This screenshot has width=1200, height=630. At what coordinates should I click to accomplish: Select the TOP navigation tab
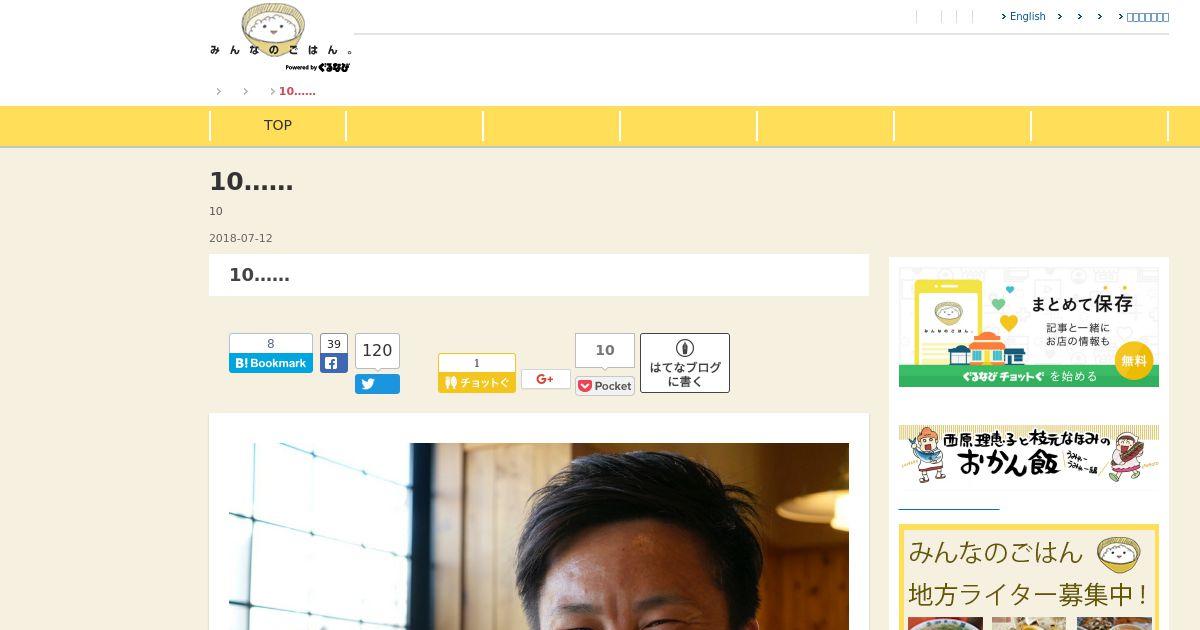pos(278,125)
